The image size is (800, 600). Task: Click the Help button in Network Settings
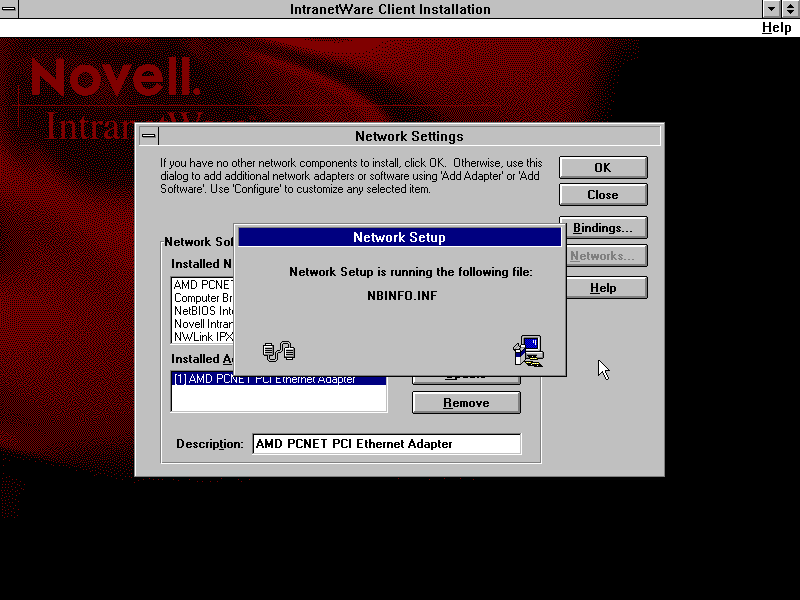[x=606, y=288]
